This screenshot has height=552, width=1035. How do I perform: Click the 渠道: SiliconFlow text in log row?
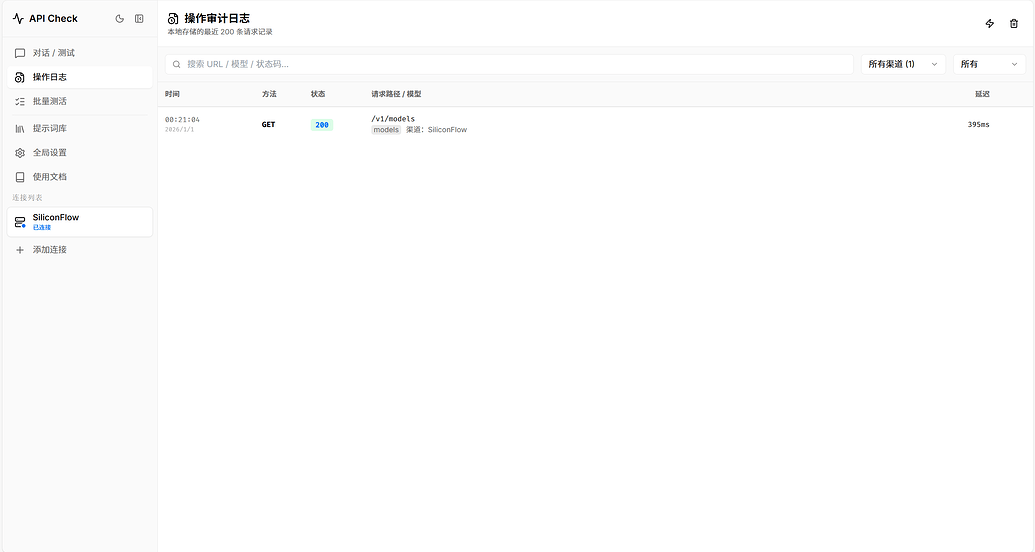tap(436, 130)
